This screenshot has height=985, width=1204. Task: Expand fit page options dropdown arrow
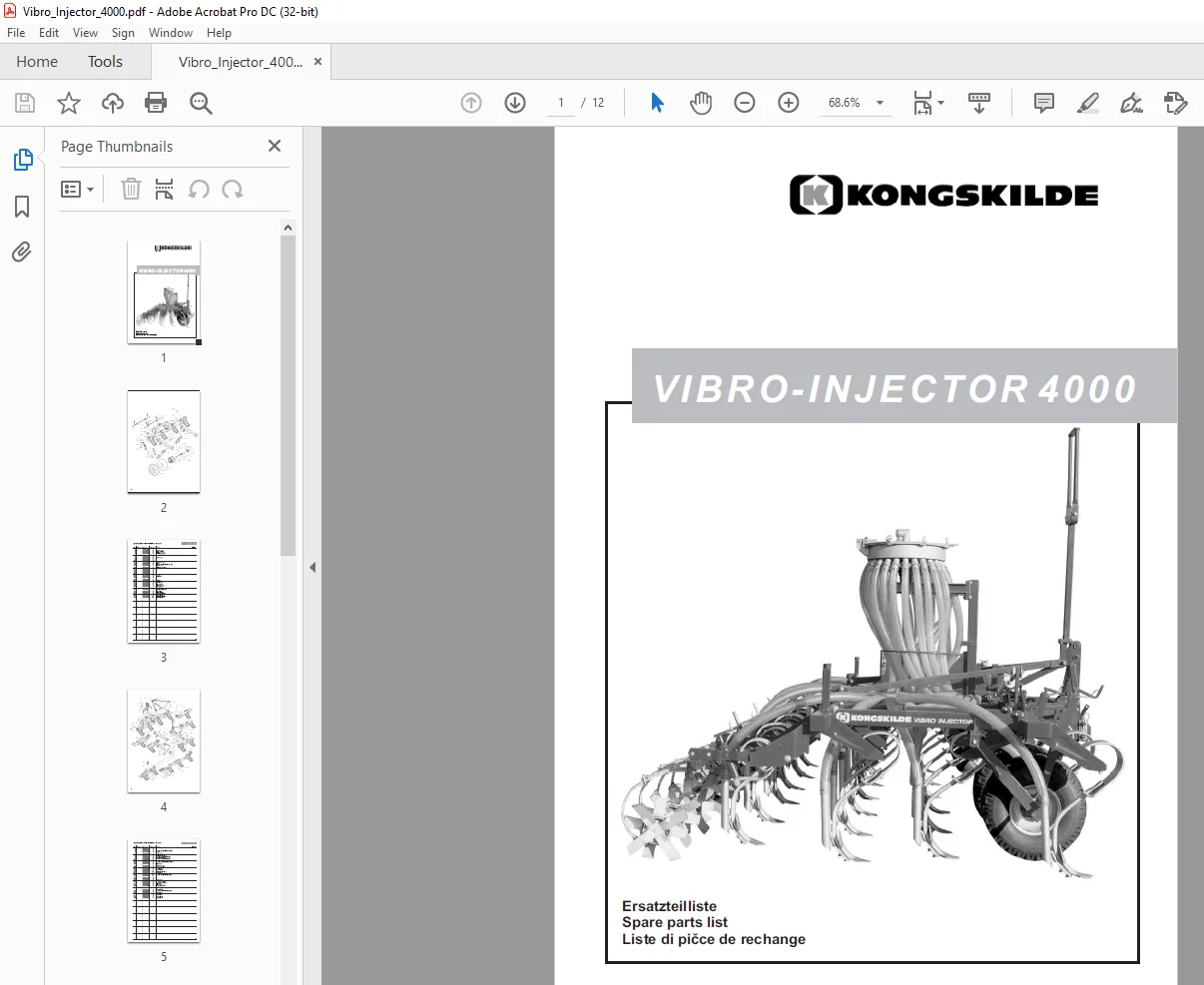(x=940, y=103)
